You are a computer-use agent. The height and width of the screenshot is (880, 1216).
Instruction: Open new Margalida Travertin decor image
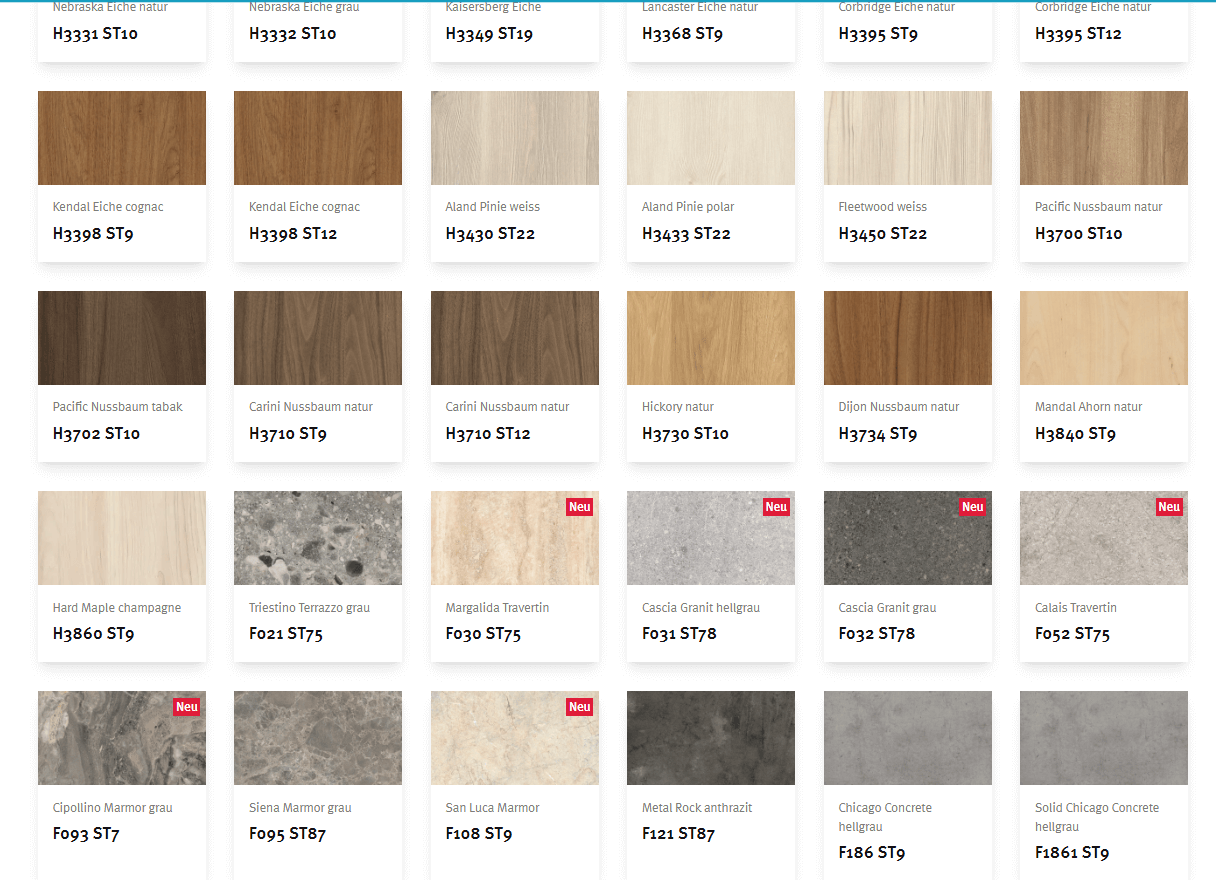point(515,538)
